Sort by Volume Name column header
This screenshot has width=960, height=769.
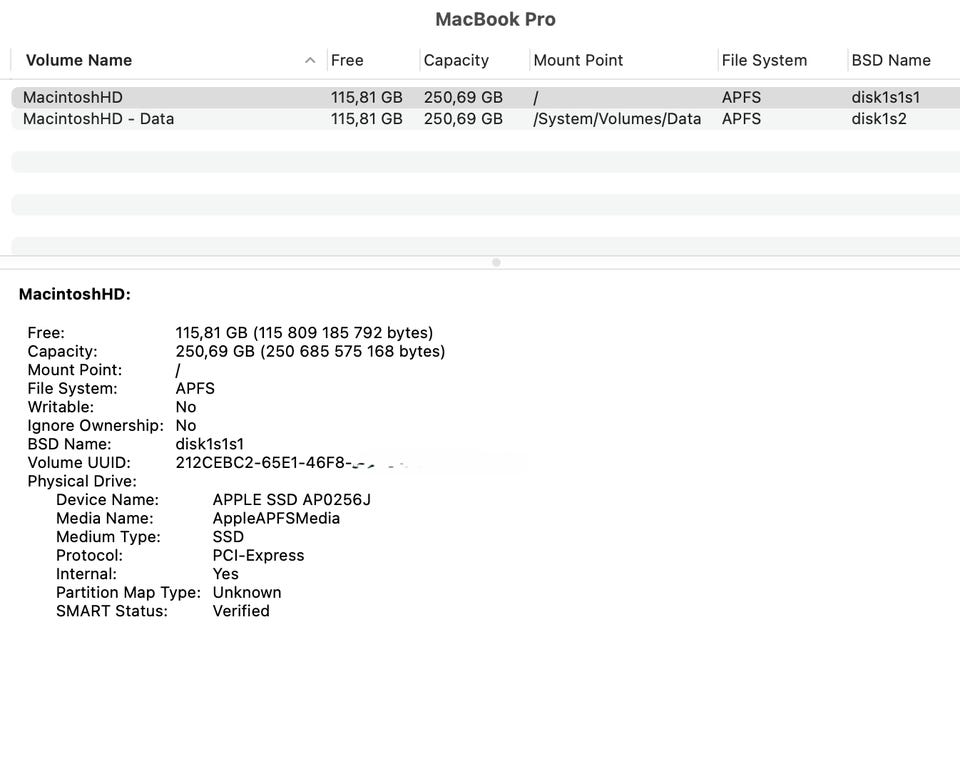[79, 60]
